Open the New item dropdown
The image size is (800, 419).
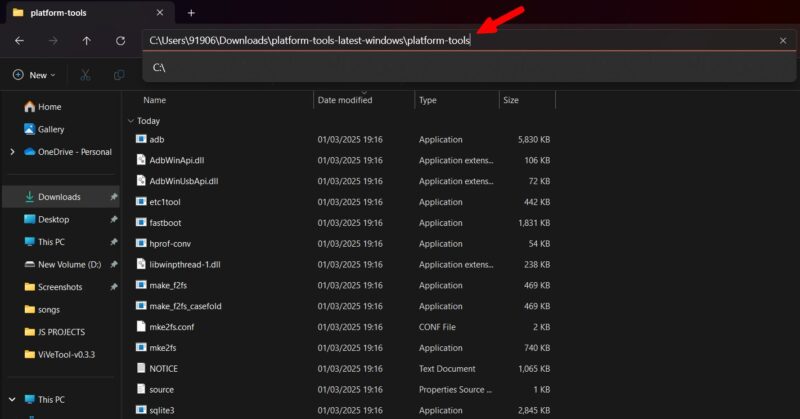tap(34, 75)
